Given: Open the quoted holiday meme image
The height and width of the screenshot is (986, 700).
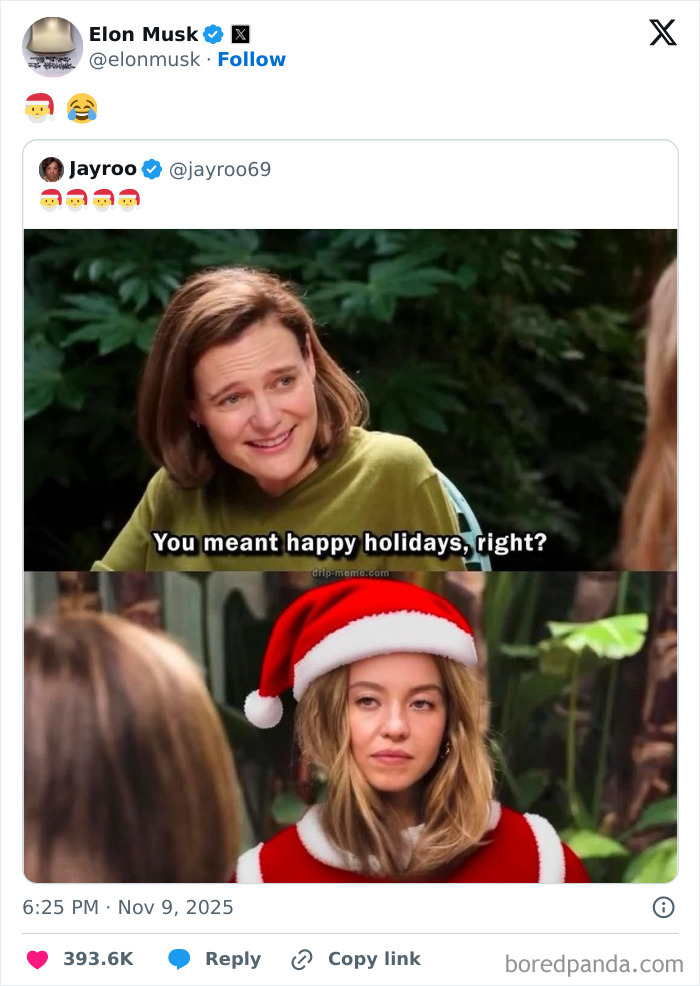Looking at the screenshot, I should 350,555.
